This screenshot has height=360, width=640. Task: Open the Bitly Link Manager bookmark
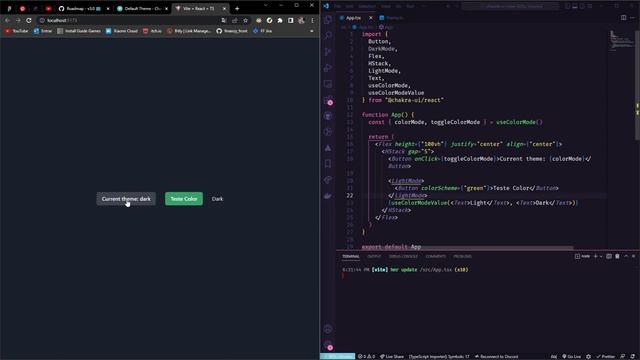[189, 31]
